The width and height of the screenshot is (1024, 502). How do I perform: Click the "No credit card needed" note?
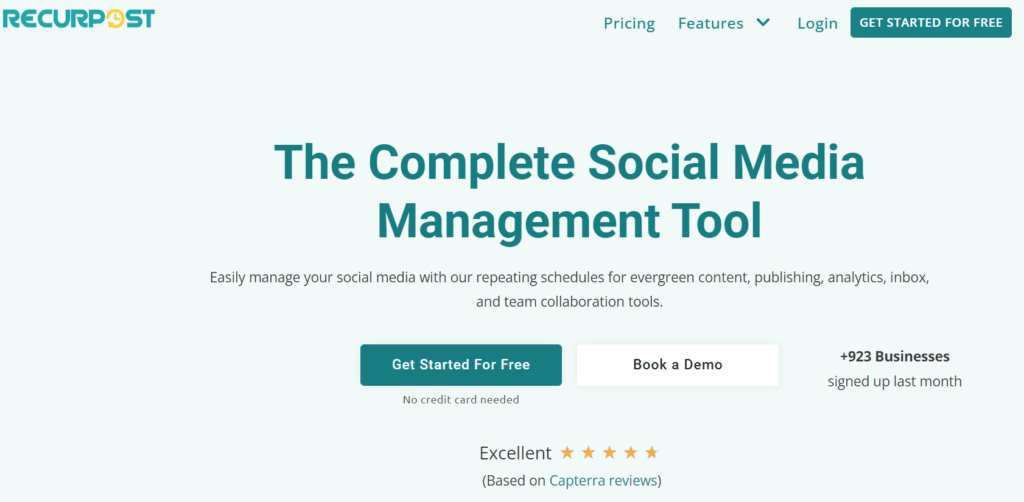point(461,400)
